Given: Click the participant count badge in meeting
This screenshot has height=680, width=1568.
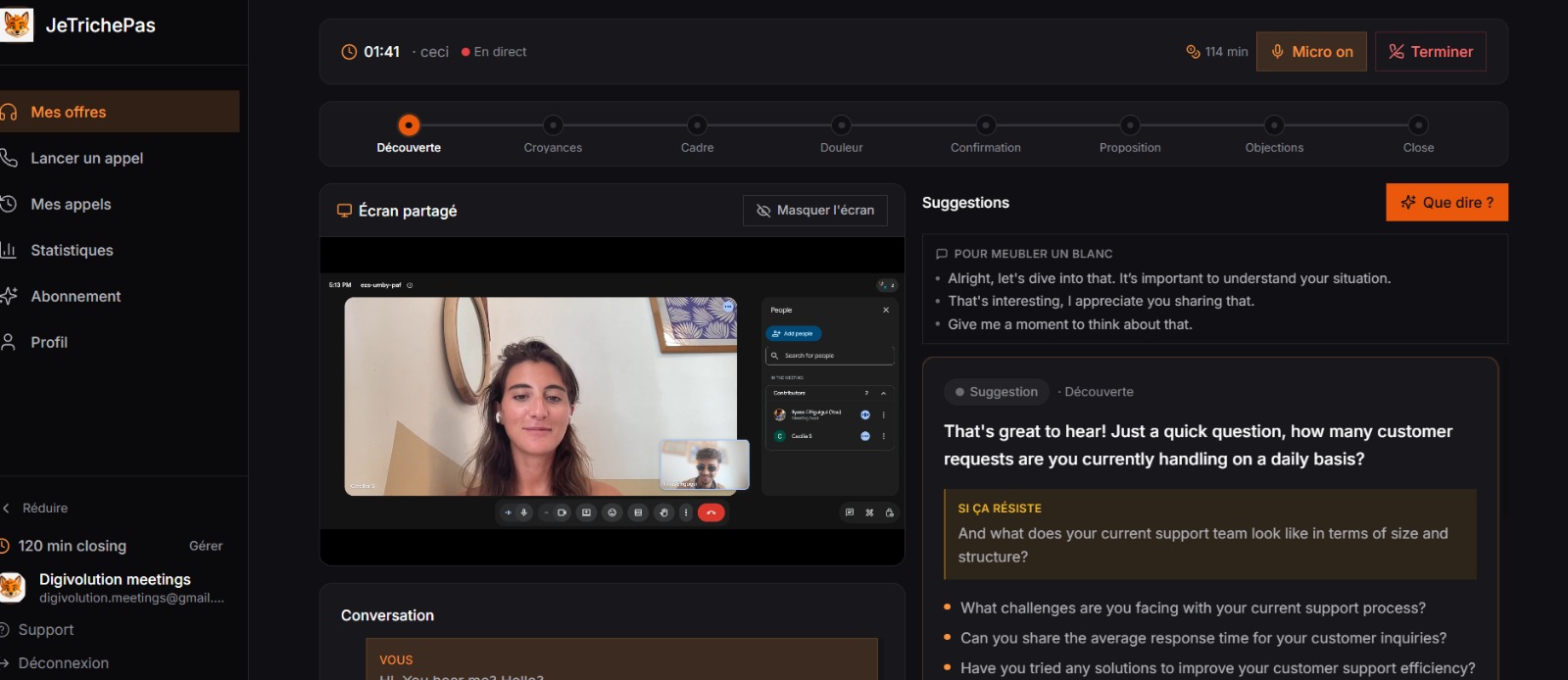Looking at the screenshot, I should 887,285.
